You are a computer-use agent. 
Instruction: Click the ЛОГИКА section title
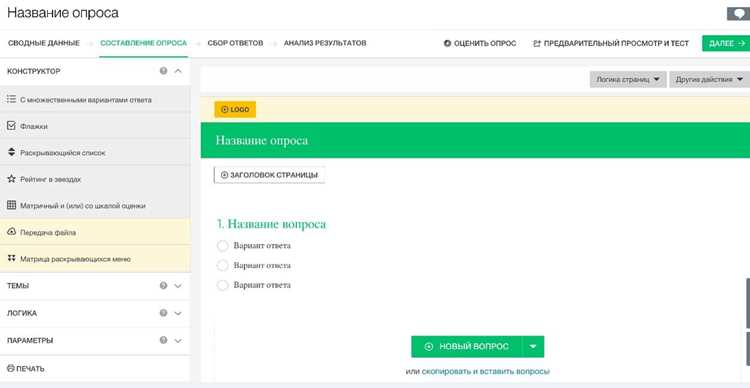(x=22, y=313)
